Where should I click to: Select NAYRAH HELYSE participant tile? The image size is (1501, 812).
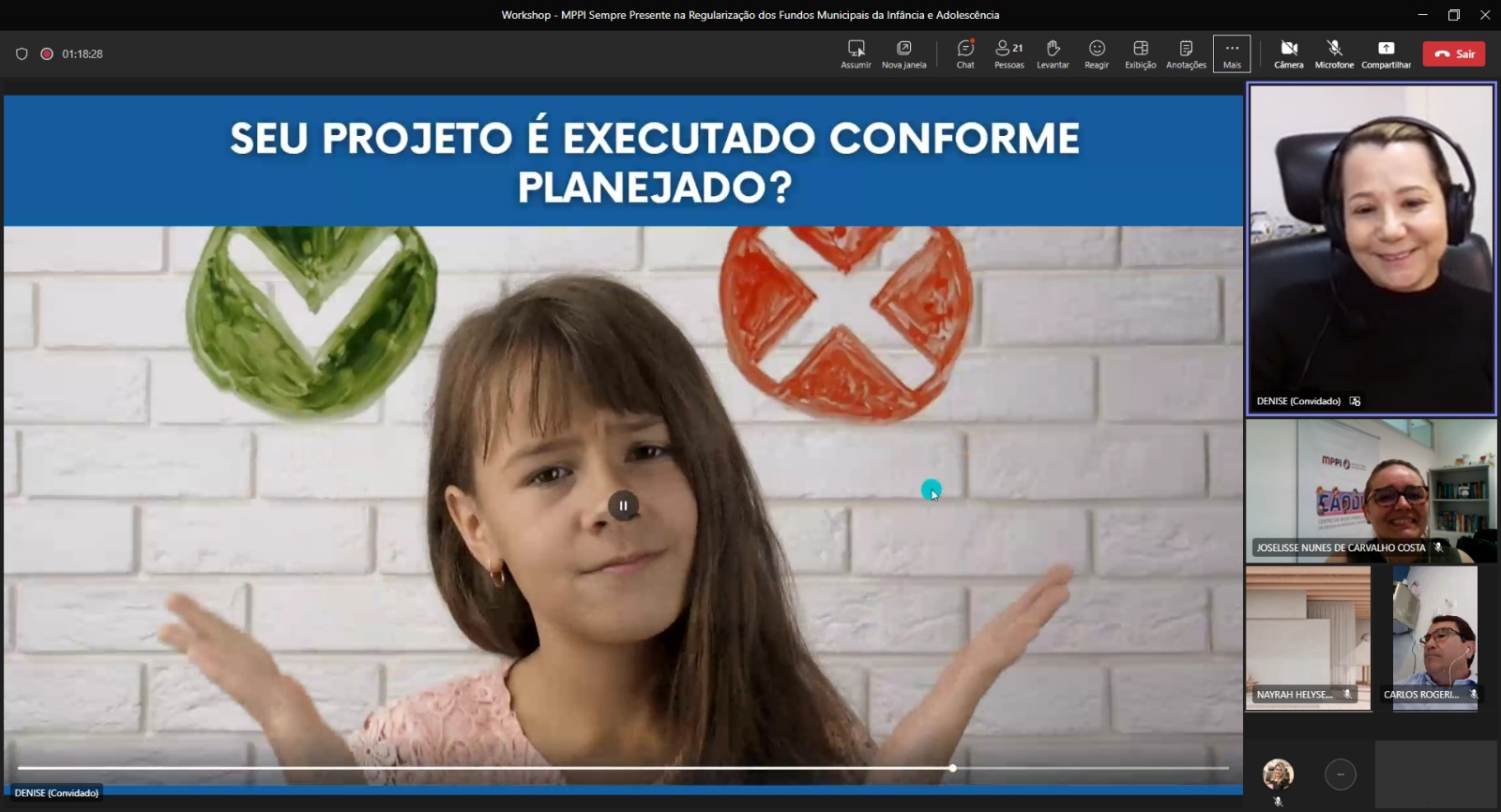pos(1308,638)
